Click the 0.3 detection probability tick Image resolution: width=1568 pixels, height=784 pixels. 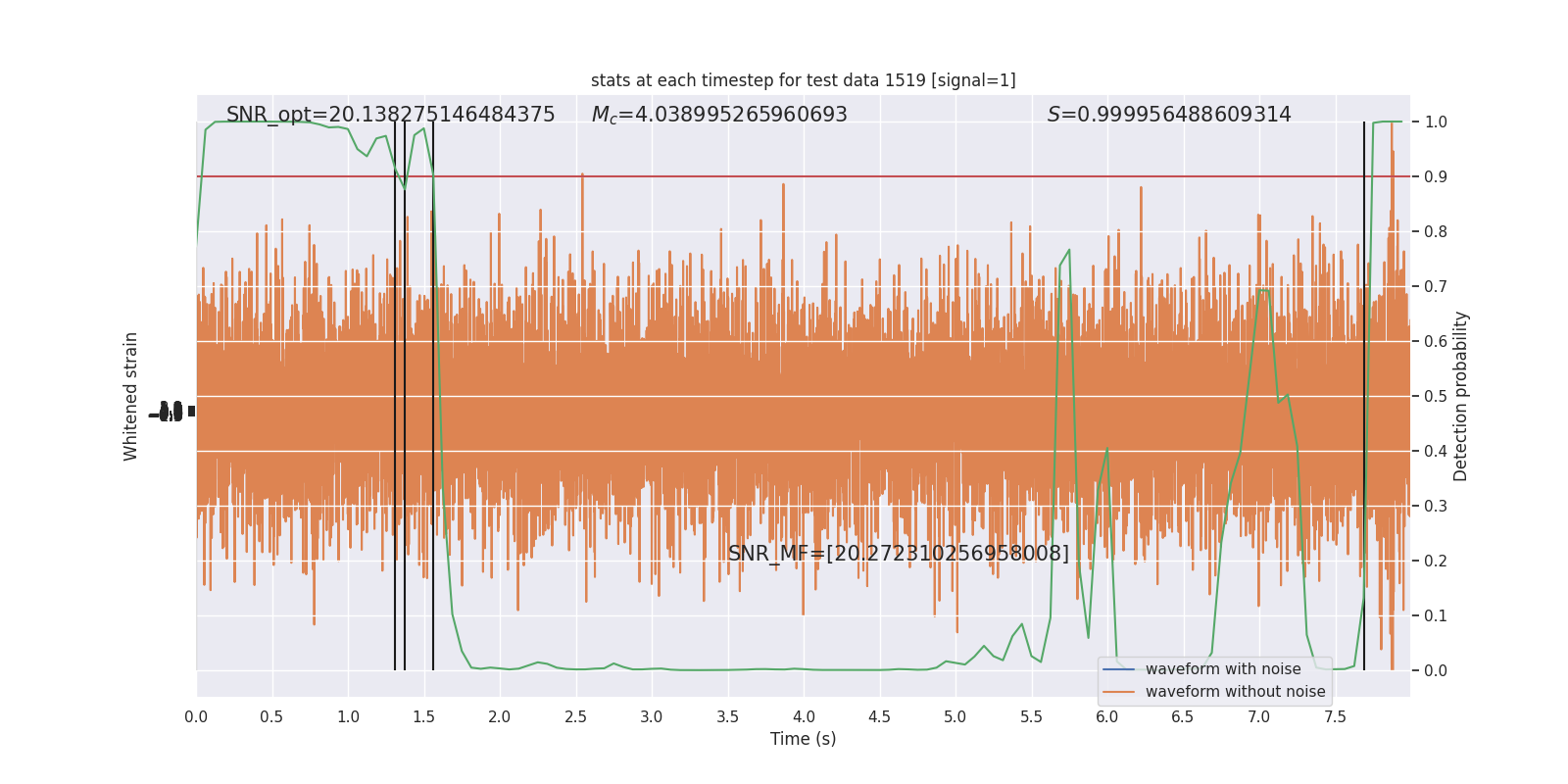1436,507
